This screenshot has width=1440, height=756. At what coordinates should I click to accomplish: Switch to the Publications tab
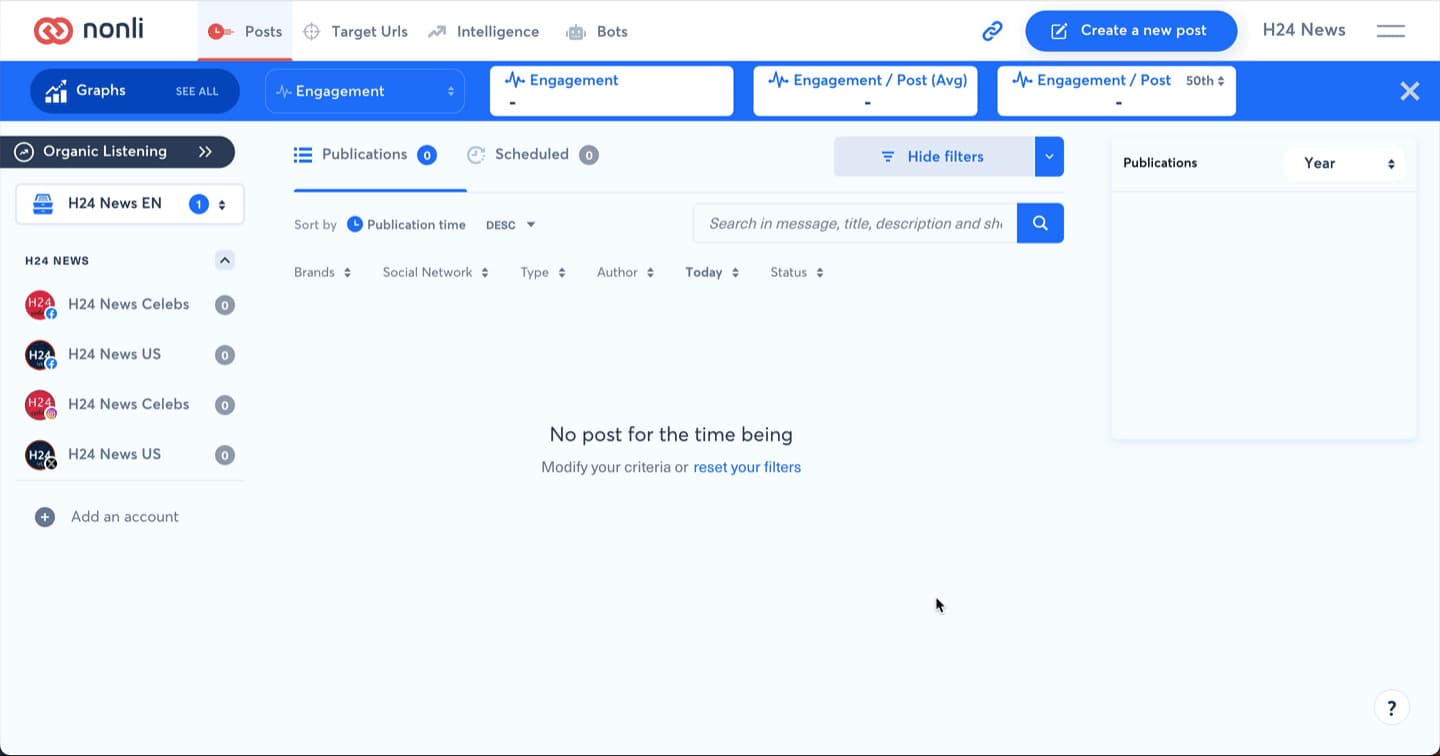pos(365,155)
